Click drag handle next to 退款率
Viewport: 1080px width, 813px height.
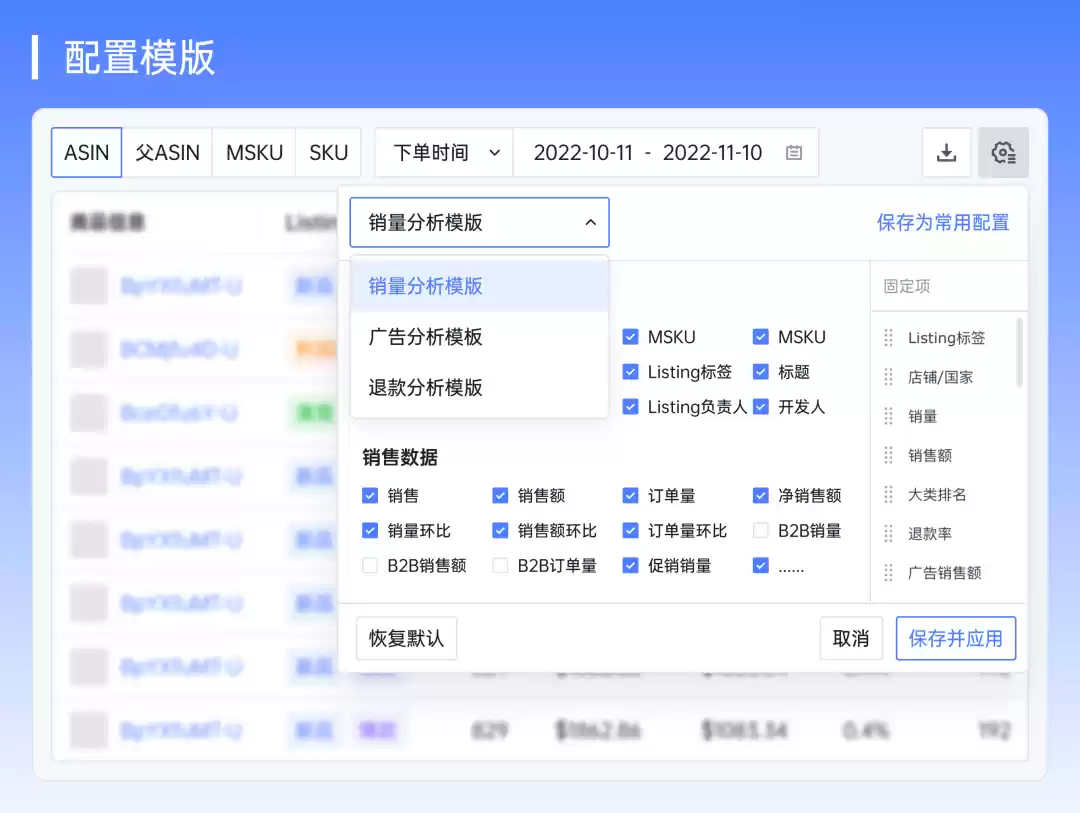(888, 533)
